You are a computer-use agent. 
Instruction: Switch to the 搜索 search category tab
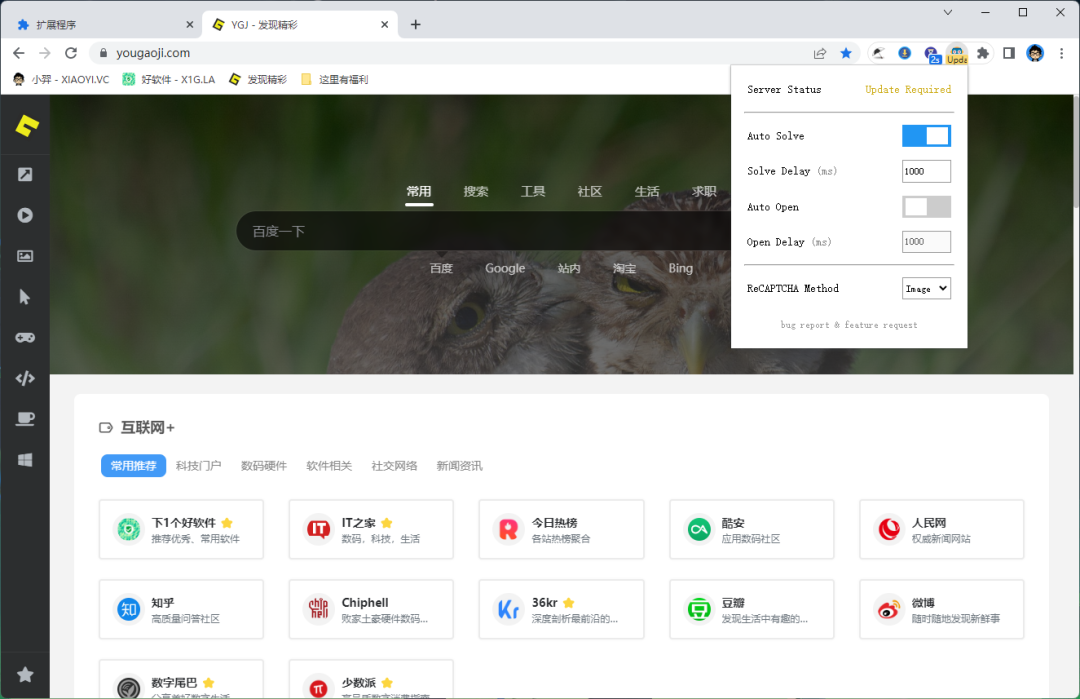pyautogui.click(x=476, y=191)
